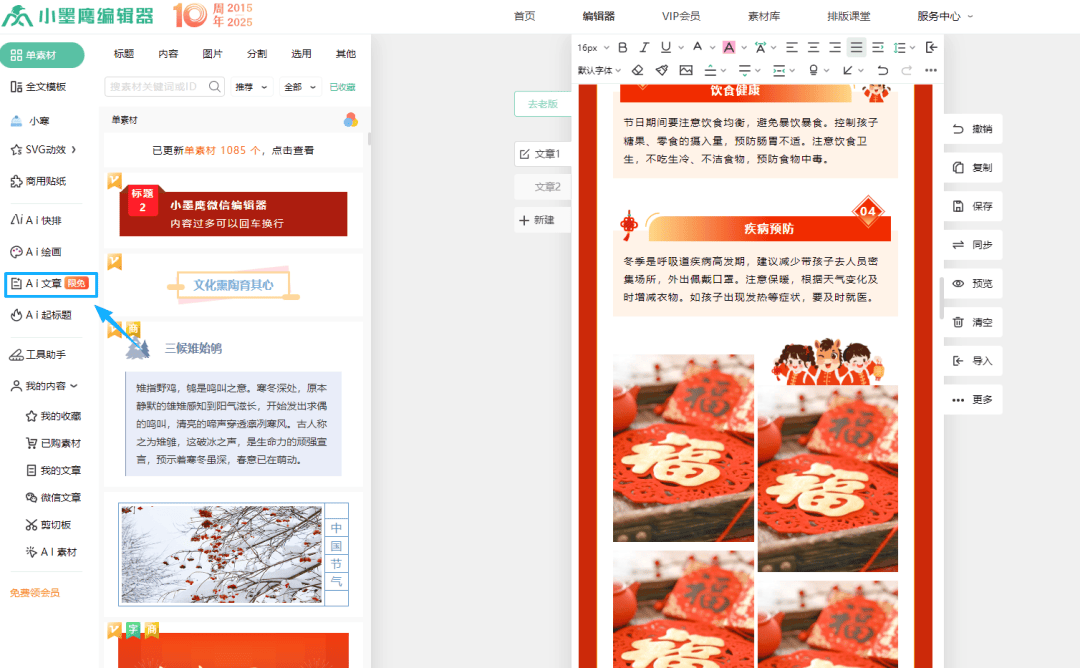Click the insert image toolbar icon
Screen dimensions: 1080x668
pyautogui.click(x=686, y=70)
